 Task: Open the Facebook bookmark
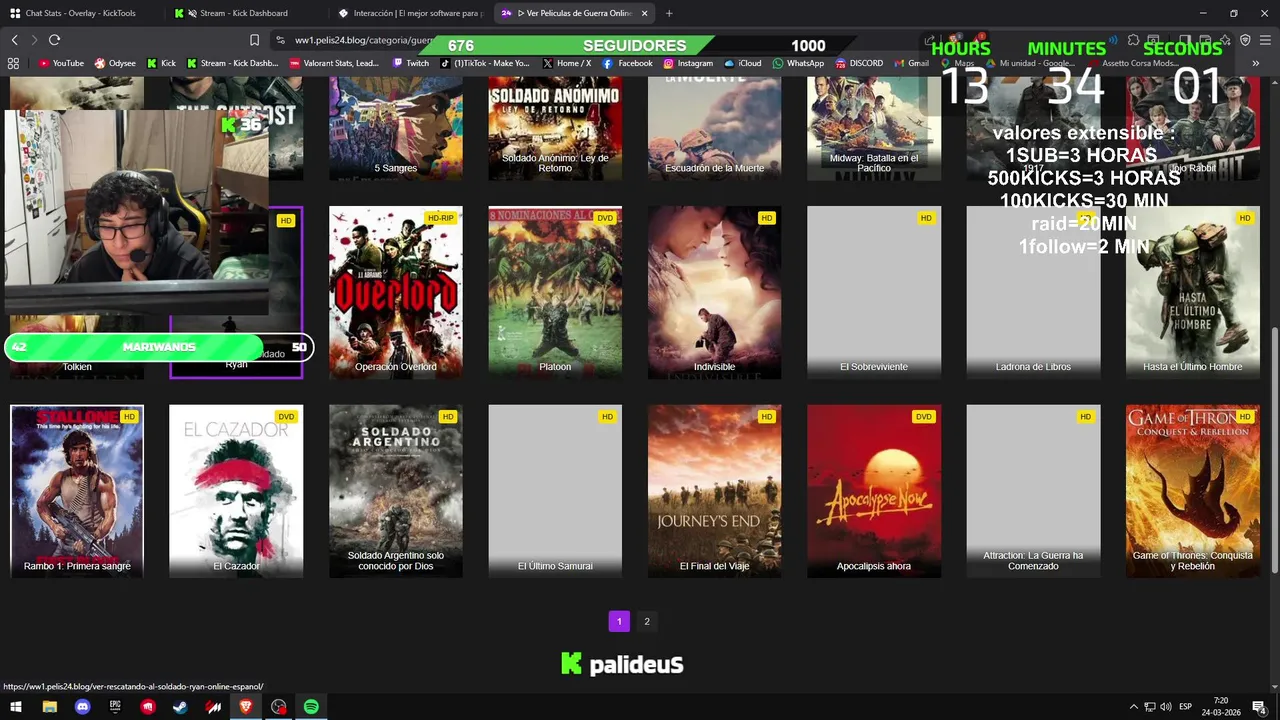[627, 63]
